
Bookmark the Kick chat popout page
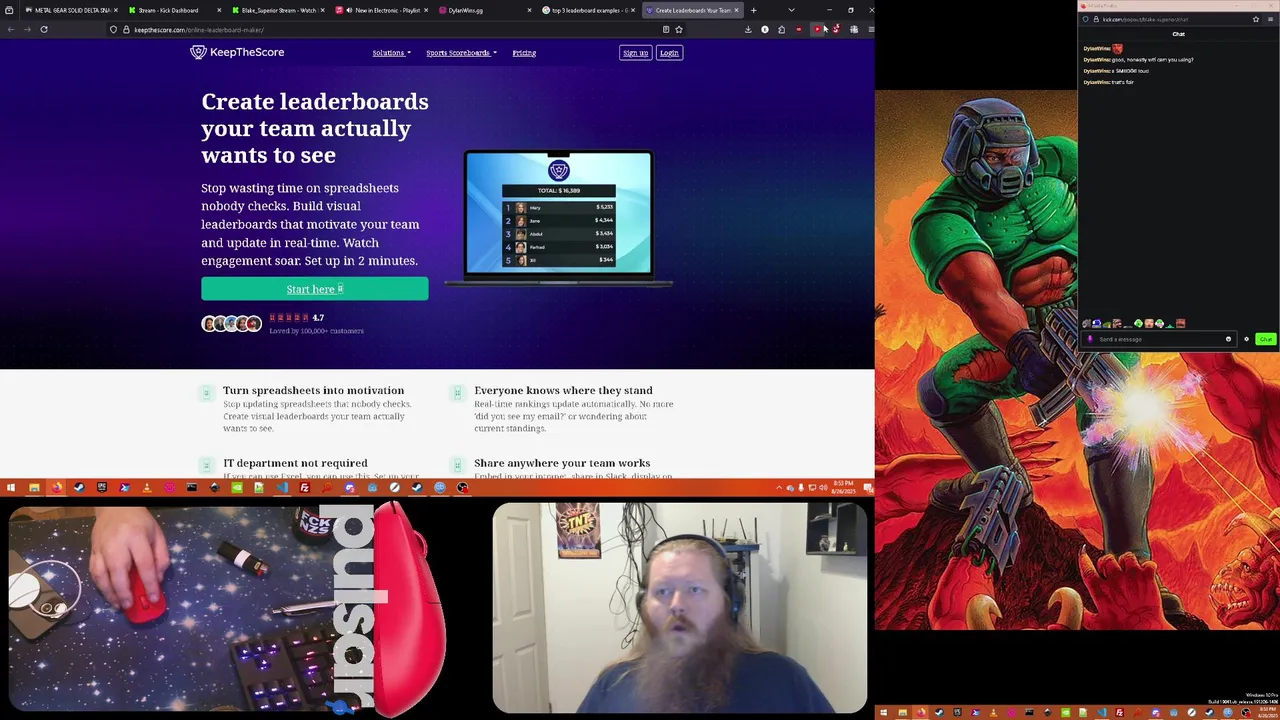pos(1256,19)
